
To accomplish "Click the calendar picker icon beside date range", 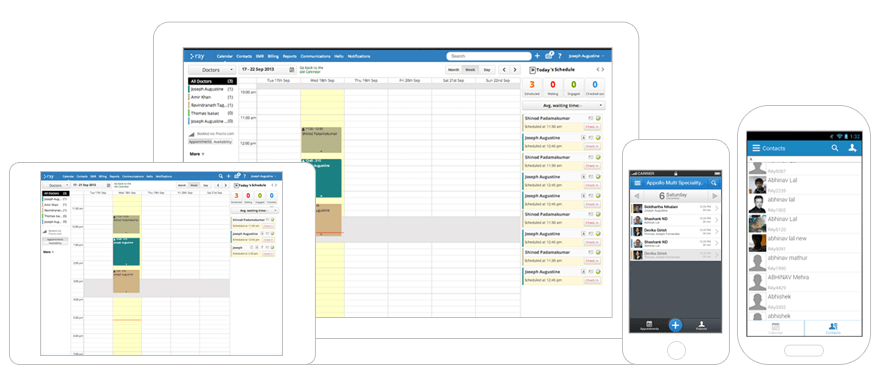I will 292,70.
